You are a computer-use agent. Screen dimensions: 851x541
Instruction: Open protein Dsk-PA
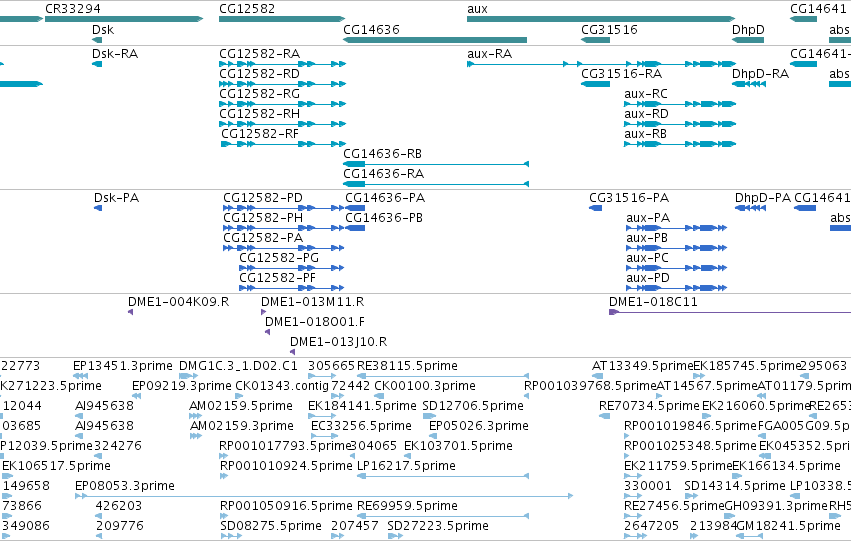[x=117, y=198]
